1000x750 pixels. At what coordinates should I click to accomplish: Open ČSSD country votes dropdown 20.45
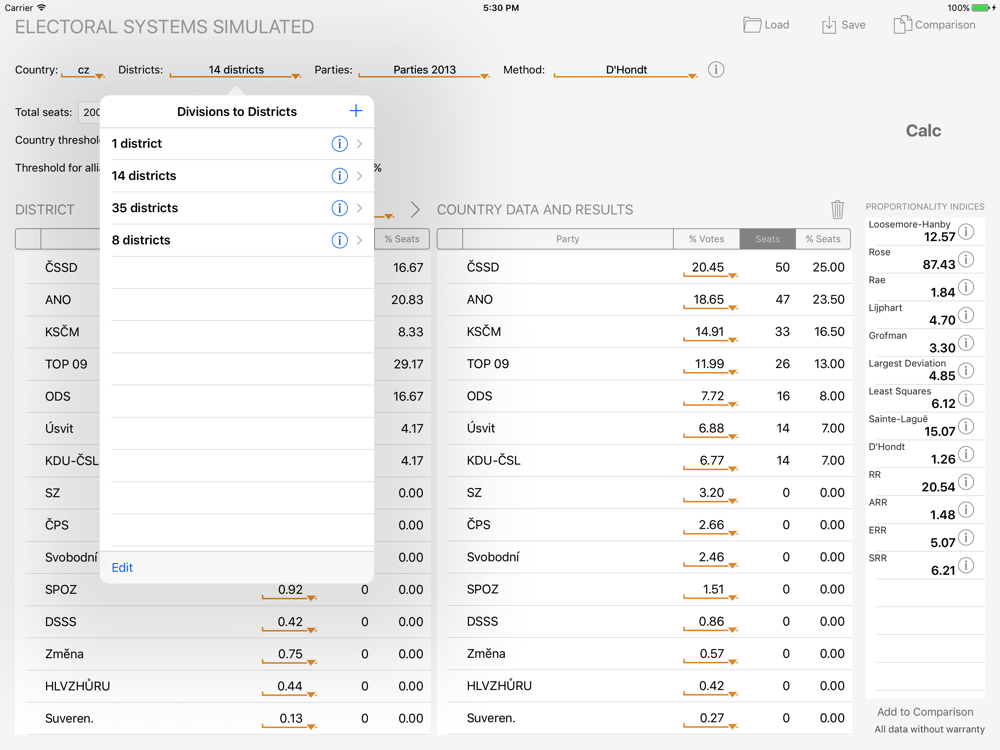[710, 268]
